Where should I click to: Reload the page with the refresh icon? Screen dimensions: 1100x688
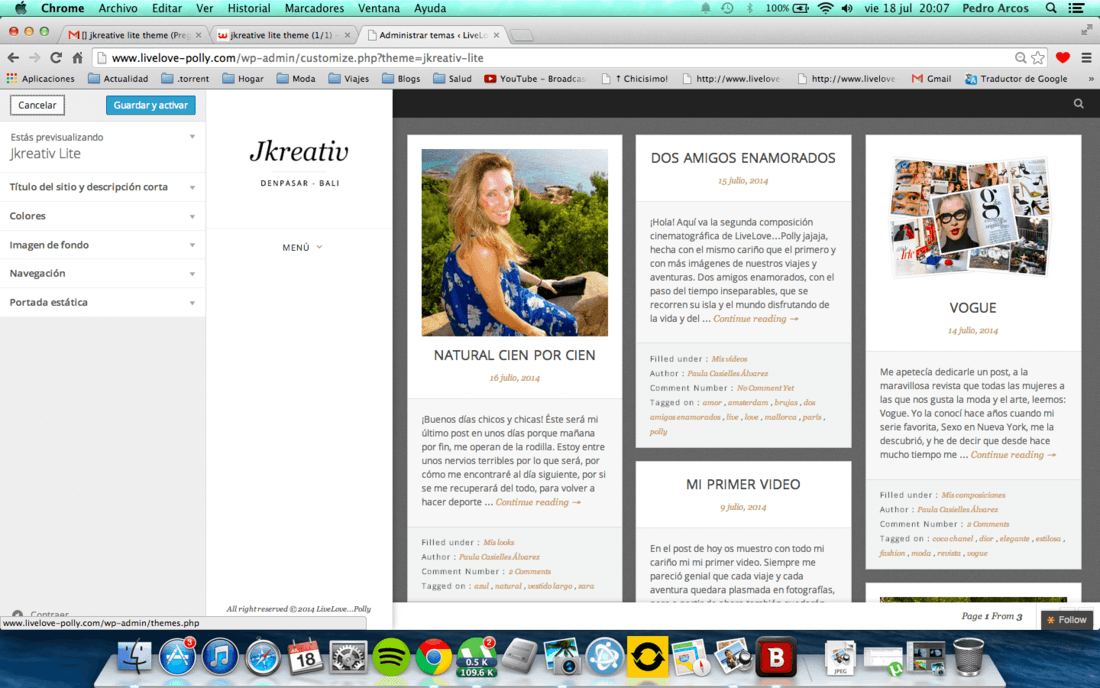click(x=56, y=58)
